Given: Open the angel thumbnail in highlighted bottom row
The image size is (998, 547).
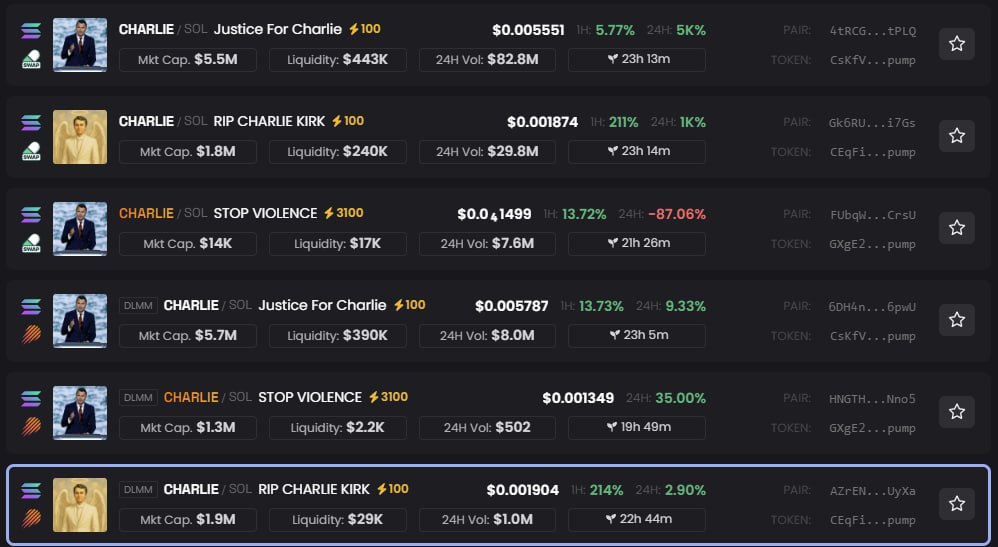Looking at the screenshot, I should point(80,505).
